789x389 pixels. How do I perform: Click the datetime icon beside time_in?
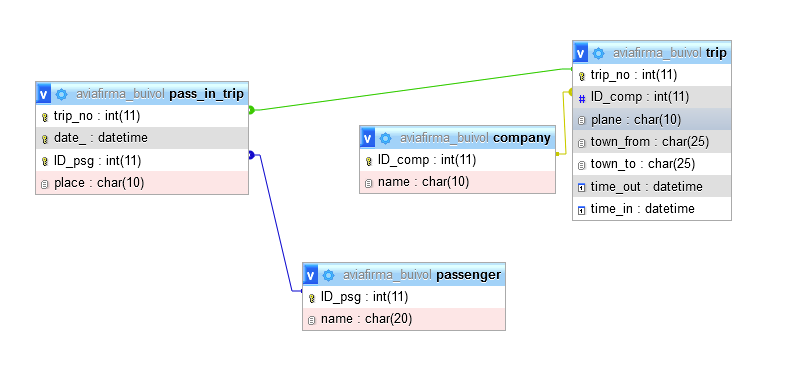click(x=582, y=210)
